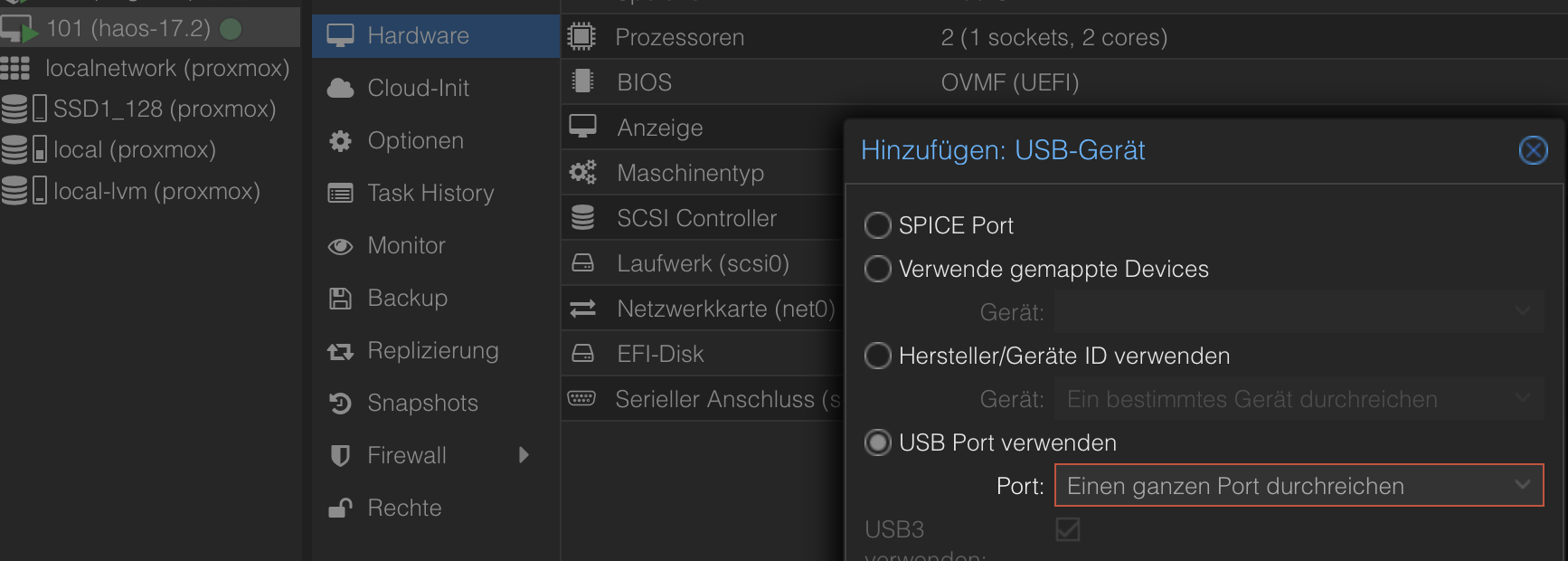This screenshot has height=561, width=1568.
Task: Click the Firewall shield icon
Action: (x=339, y=455)
